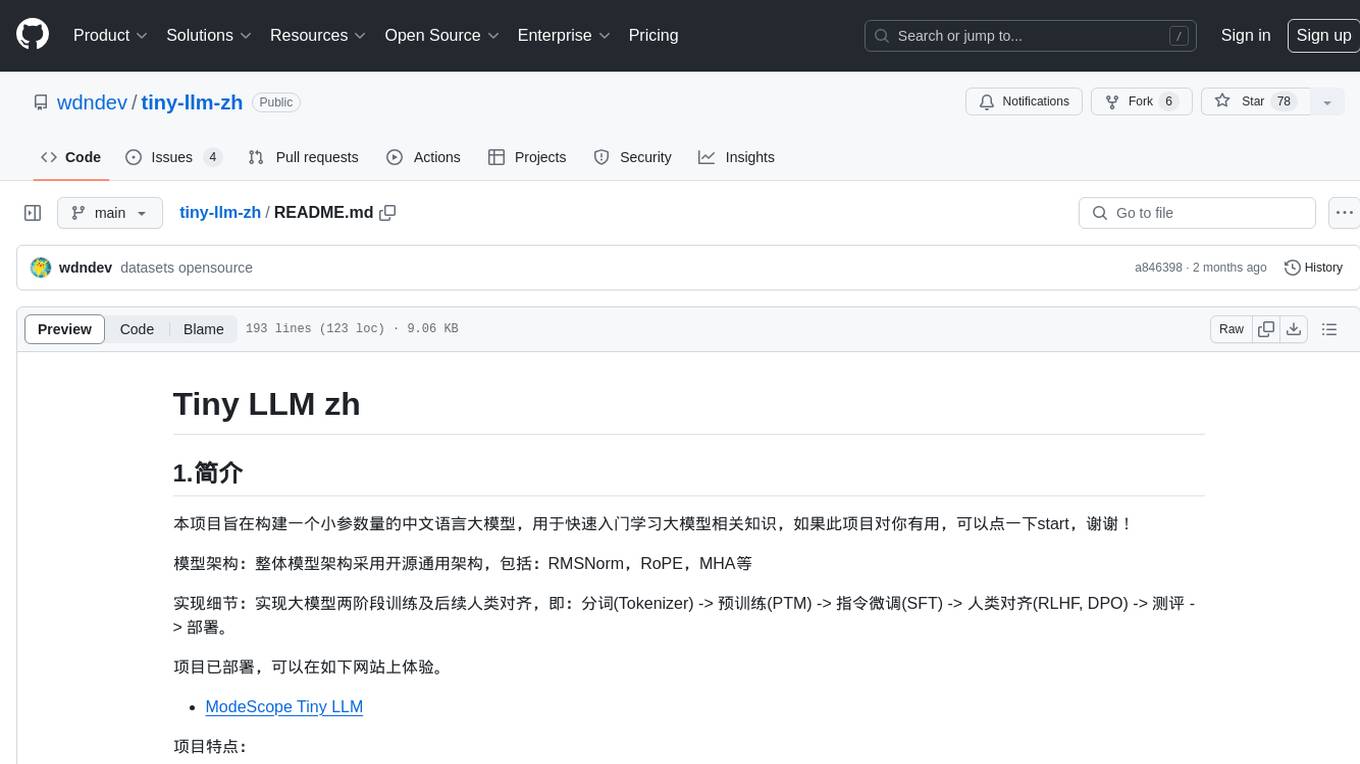Click the Sign up button
Image resolution: width=1360 pixels, height=764 pixels.
(1323, 35)
